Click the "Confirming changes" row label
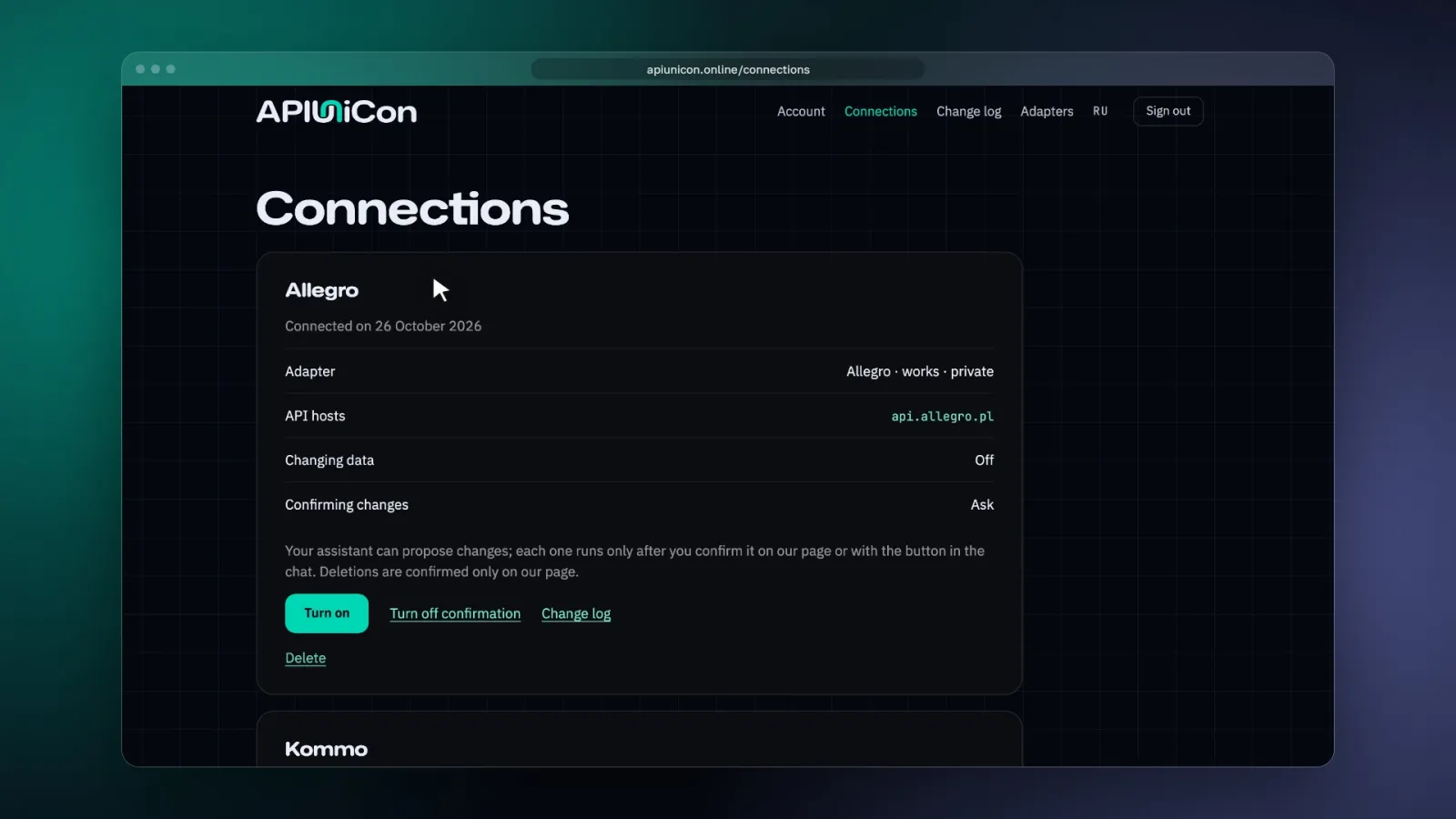 click(347, 505)
